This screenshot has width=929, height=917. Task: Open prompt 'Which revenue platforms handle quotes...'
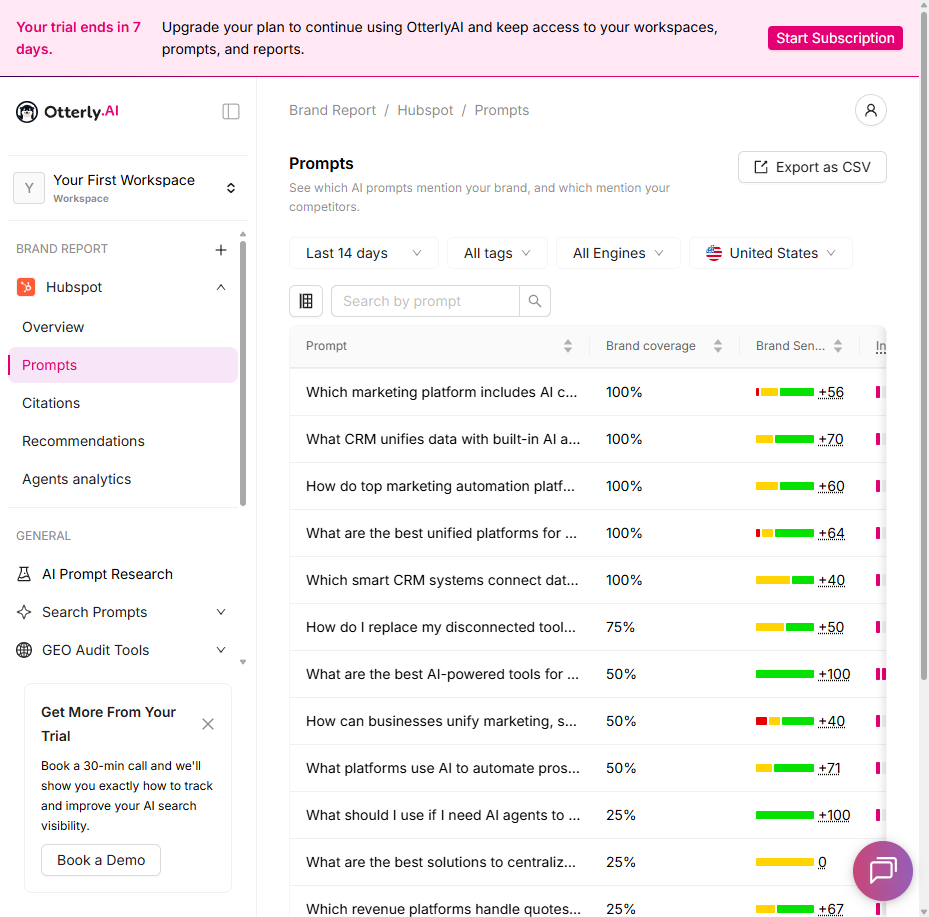click(x=443, y=909)
